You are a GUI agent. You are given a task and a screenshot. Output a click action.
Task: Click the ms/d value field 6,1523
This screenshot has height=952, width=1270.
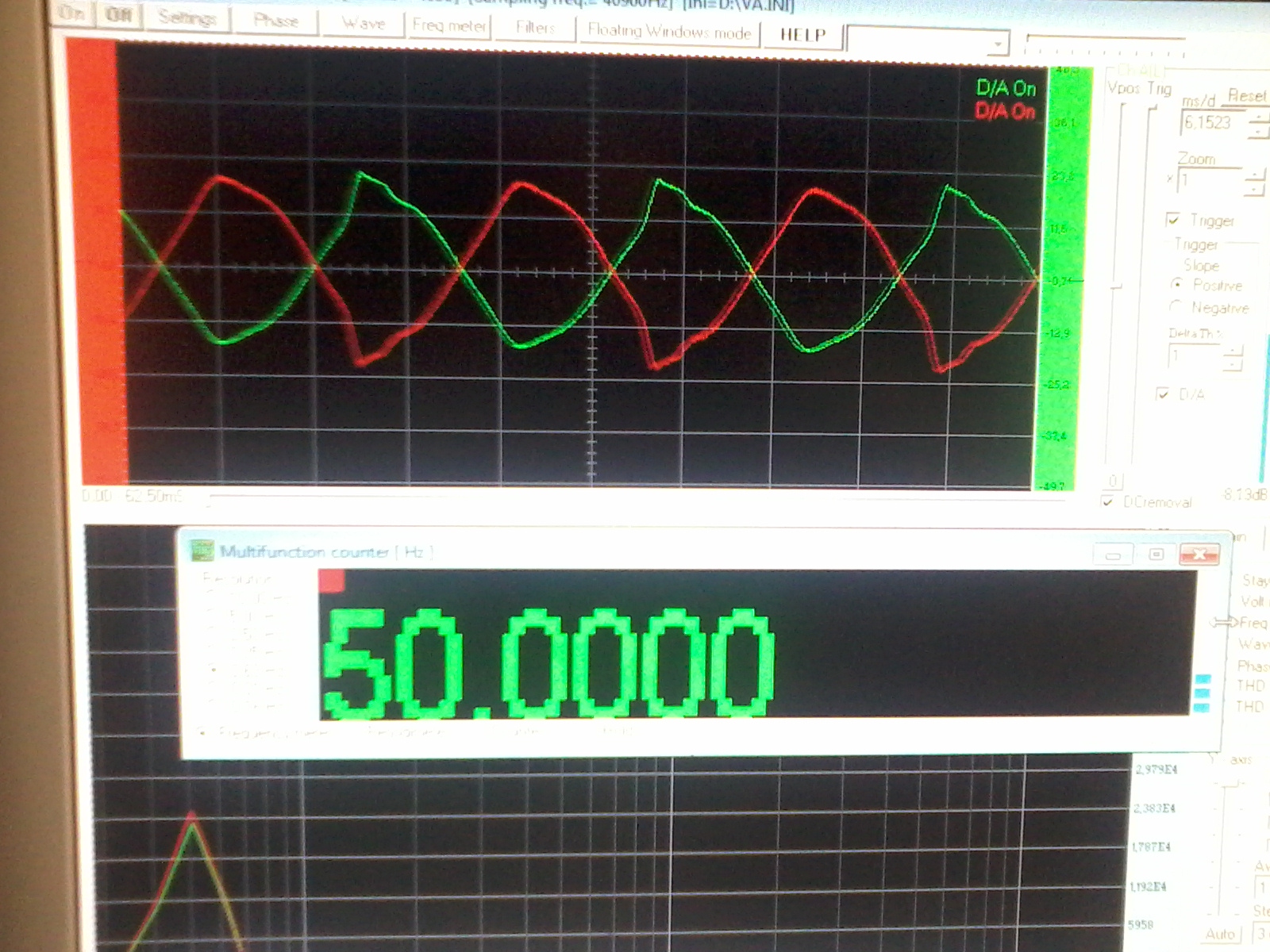click(x=1214, y=124)
